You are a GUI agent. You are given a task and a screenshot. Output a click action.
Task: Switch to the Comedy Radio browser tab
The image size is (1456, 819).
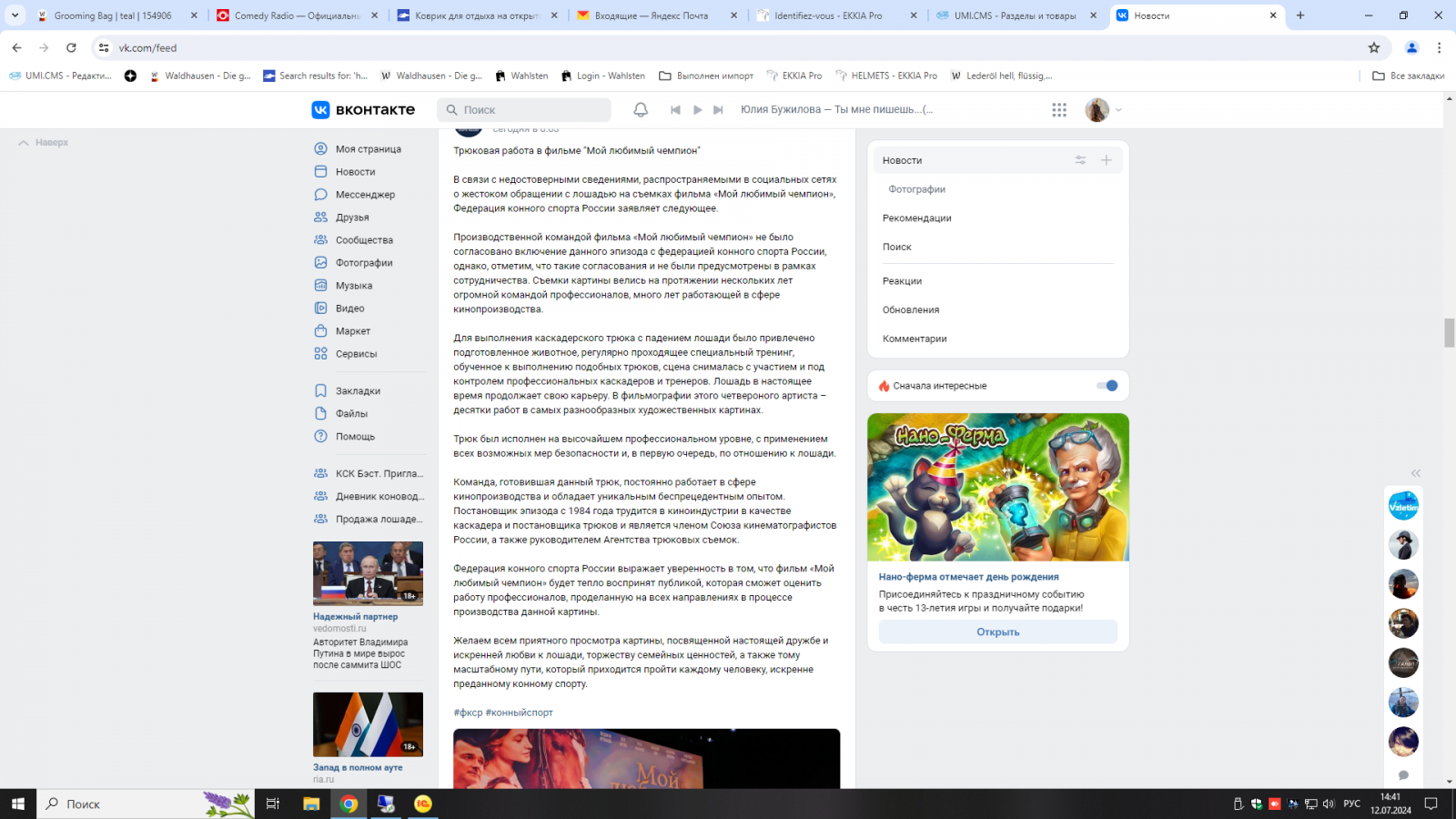click(x=296, y=15)
